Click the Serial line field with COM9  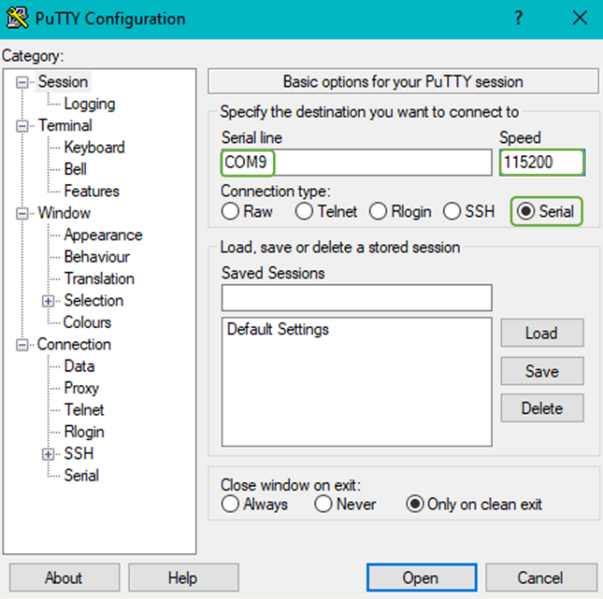click(x=356, y=163)
